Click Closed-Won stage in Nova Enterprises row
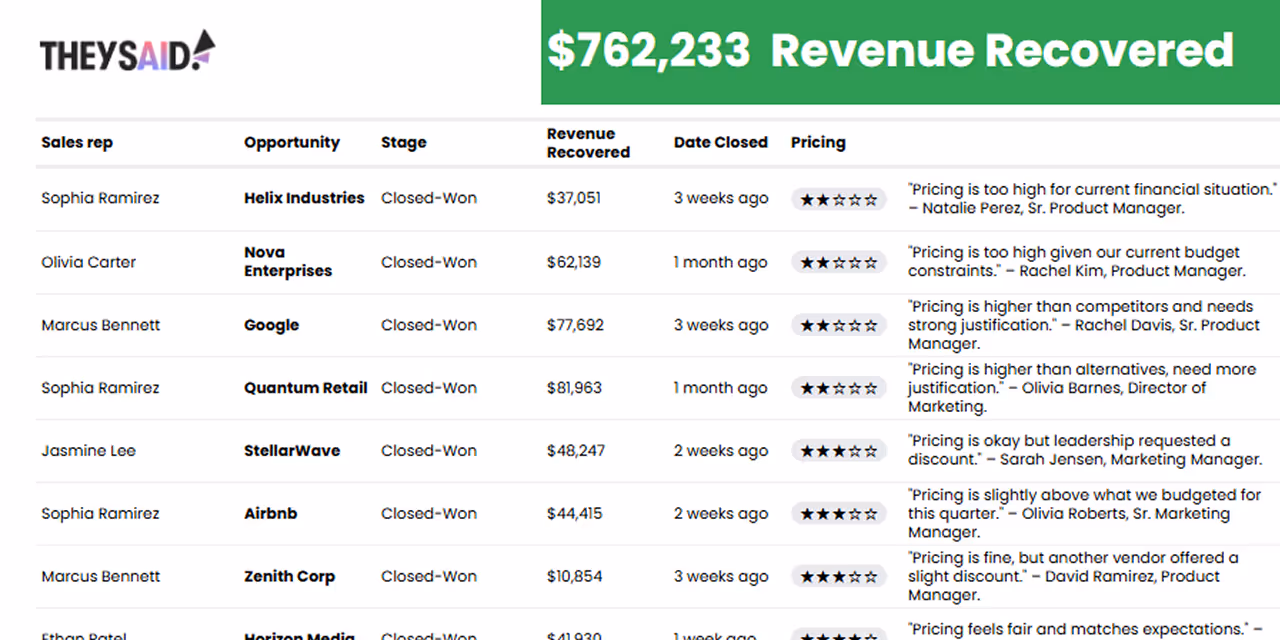1280x640 pixels. pyautogui.click(x=429, y=262)
